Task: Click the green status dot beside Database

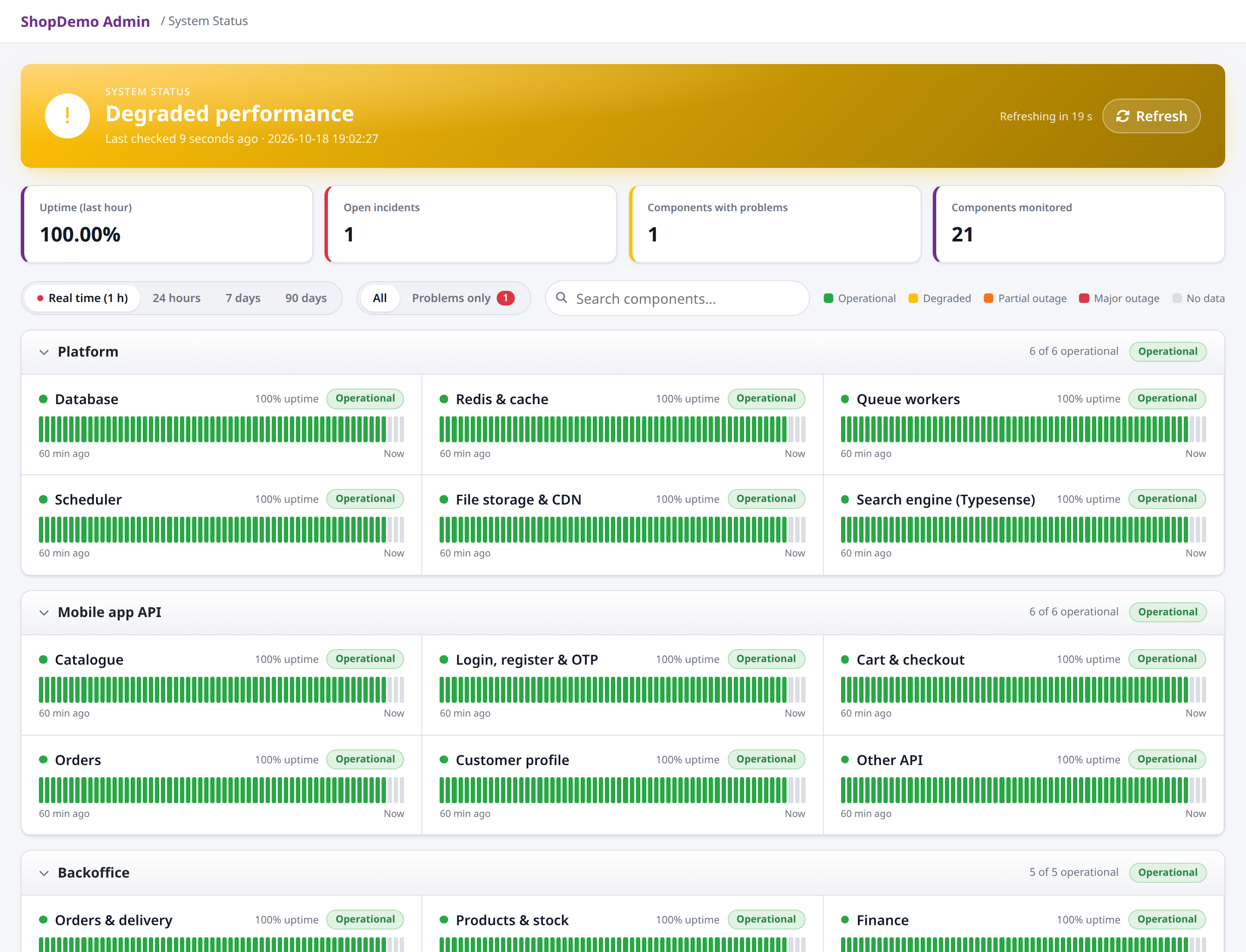Action: (x=43, y=399)
